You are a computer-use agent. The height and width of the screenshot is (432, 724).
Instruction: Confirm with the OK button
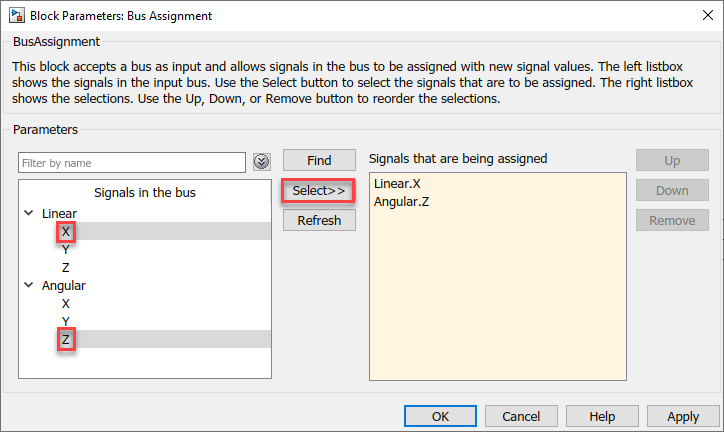(440, 416)
